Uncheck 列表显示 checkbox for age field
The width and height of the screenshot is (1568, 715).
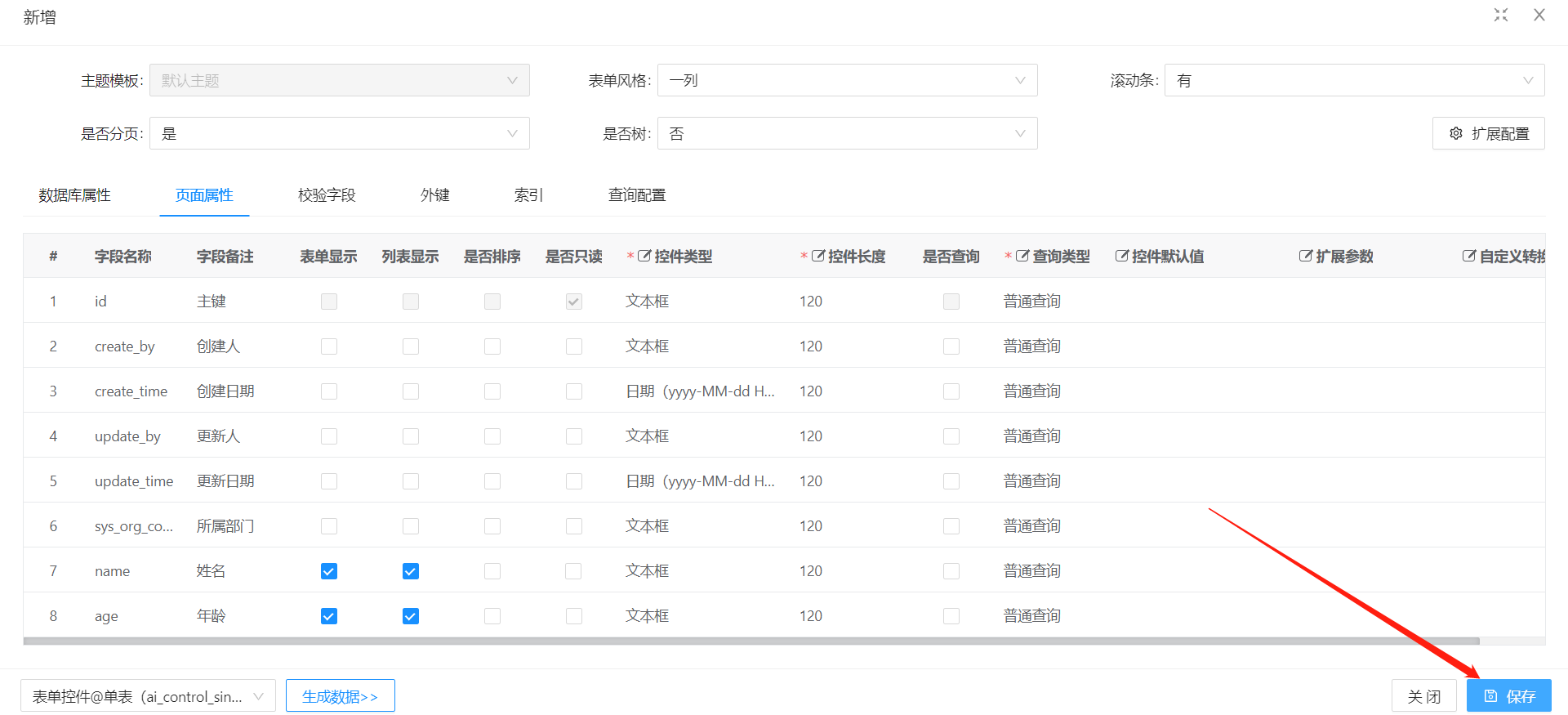[x=411, y=616]
